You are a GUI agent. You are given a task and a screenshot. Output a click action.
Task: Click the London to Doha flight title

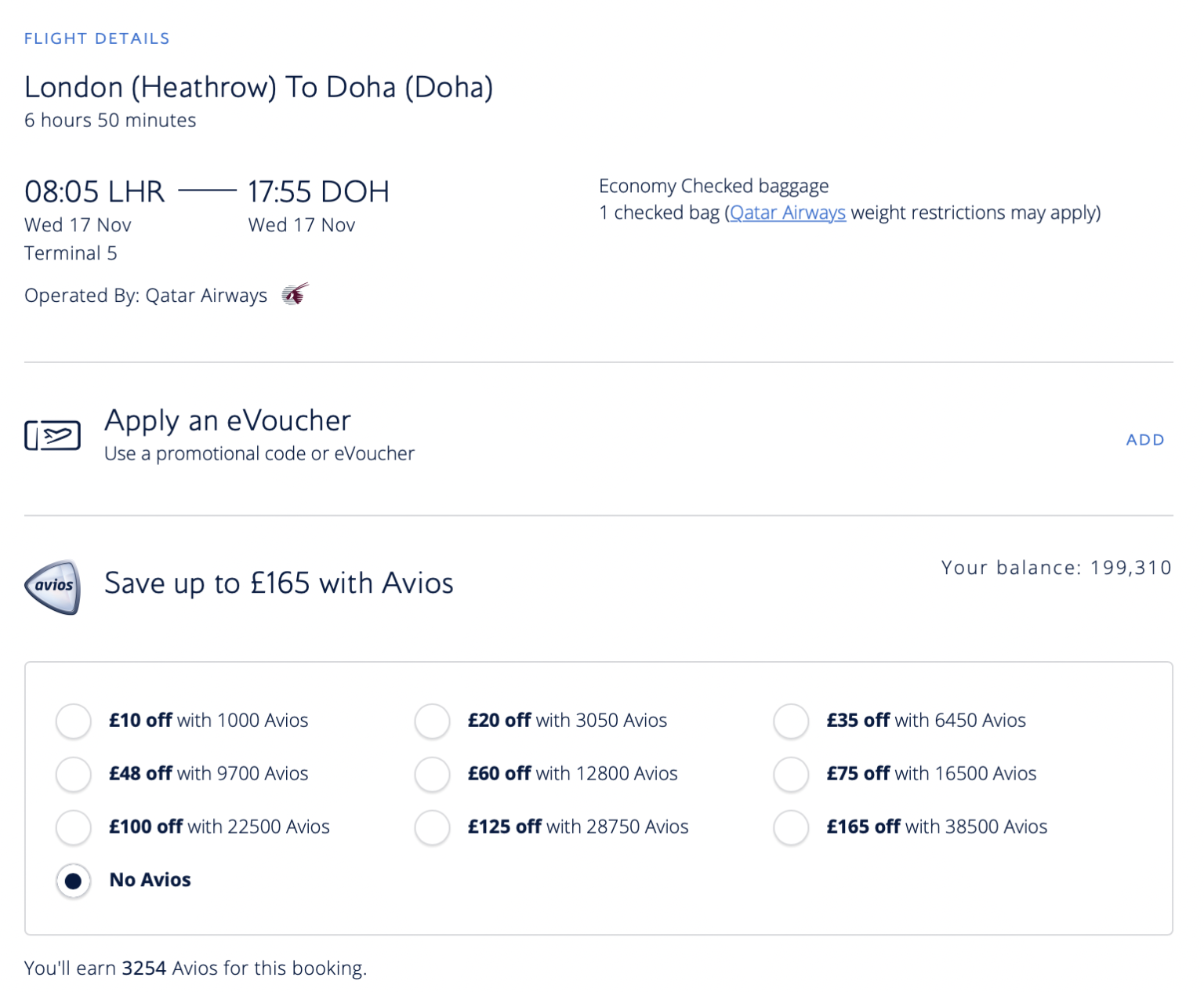(259, 87)
